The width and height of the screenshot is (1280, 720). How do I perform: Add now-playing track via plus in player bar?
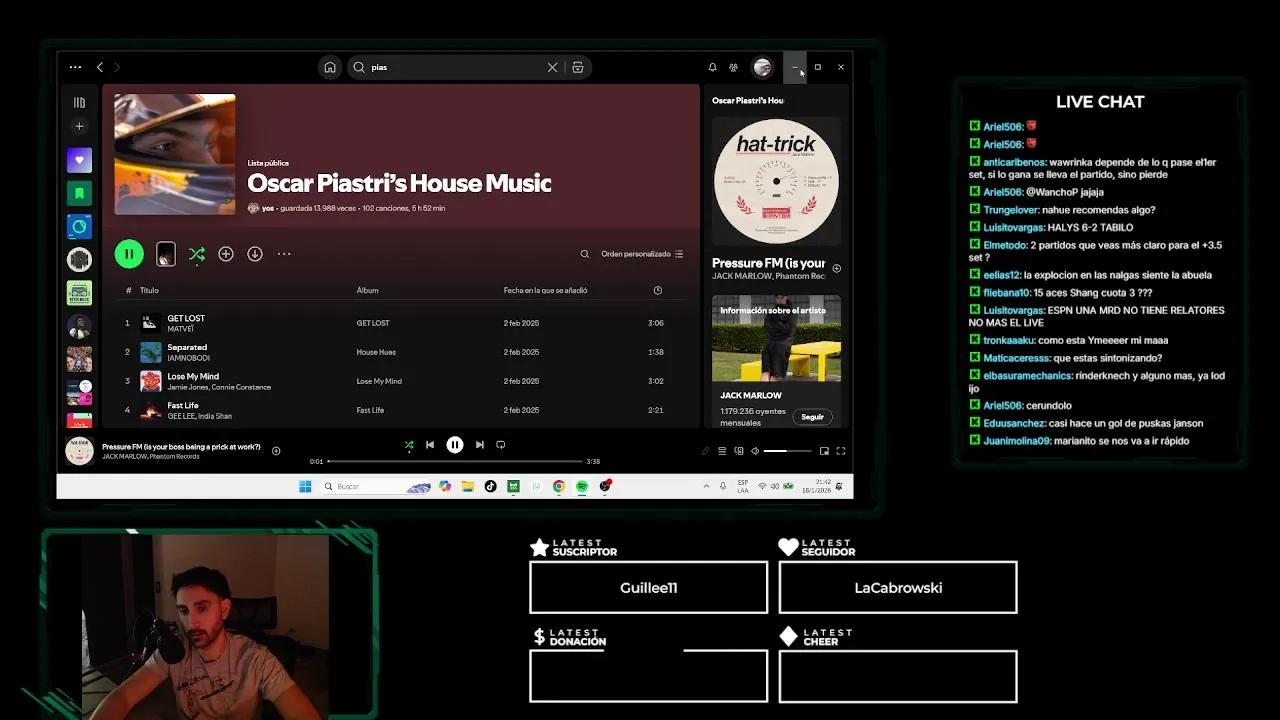276,451
